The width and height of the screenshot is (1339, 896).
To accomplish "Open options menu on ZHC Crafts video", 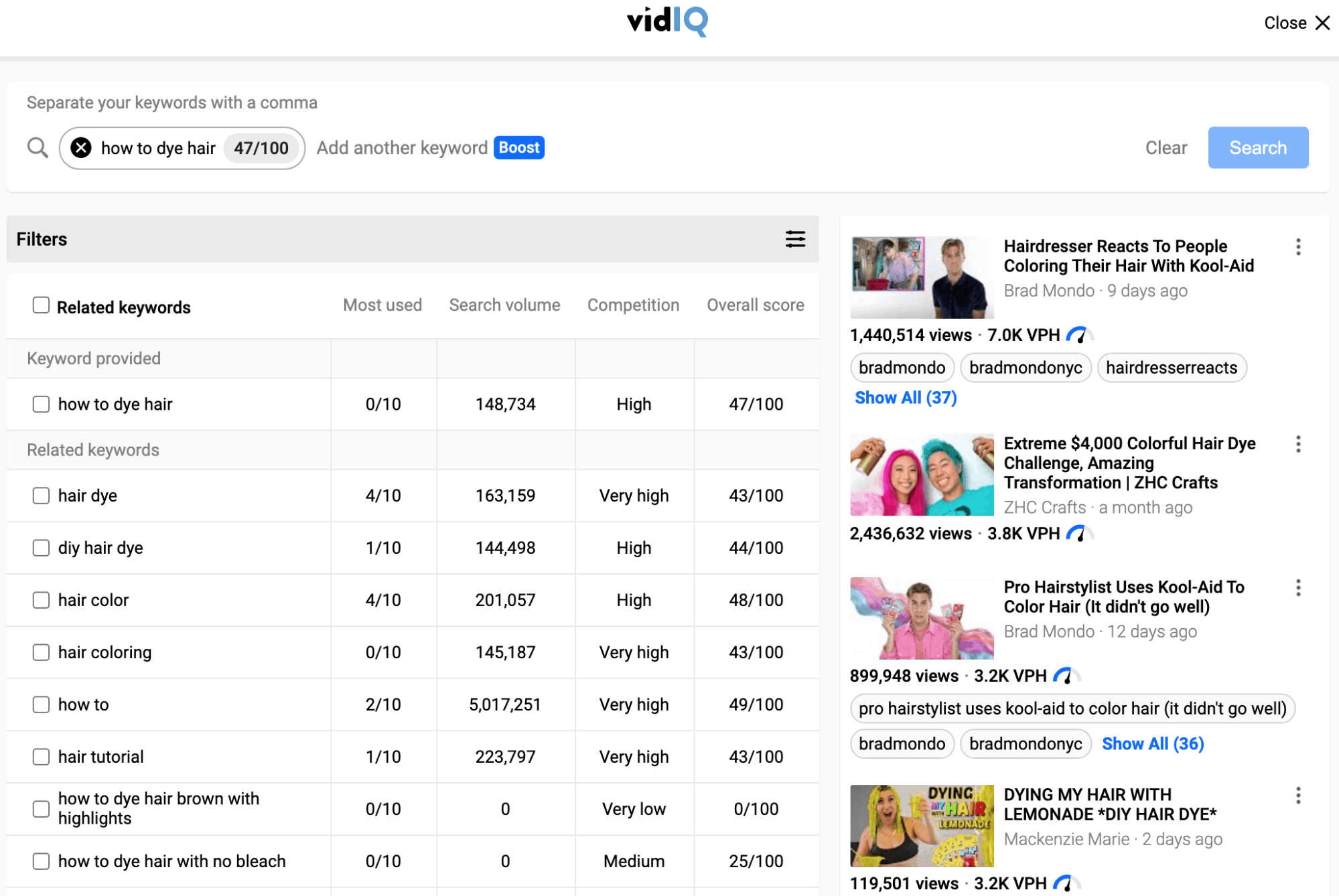I will pyautogui.click(x=1298, y=444).
